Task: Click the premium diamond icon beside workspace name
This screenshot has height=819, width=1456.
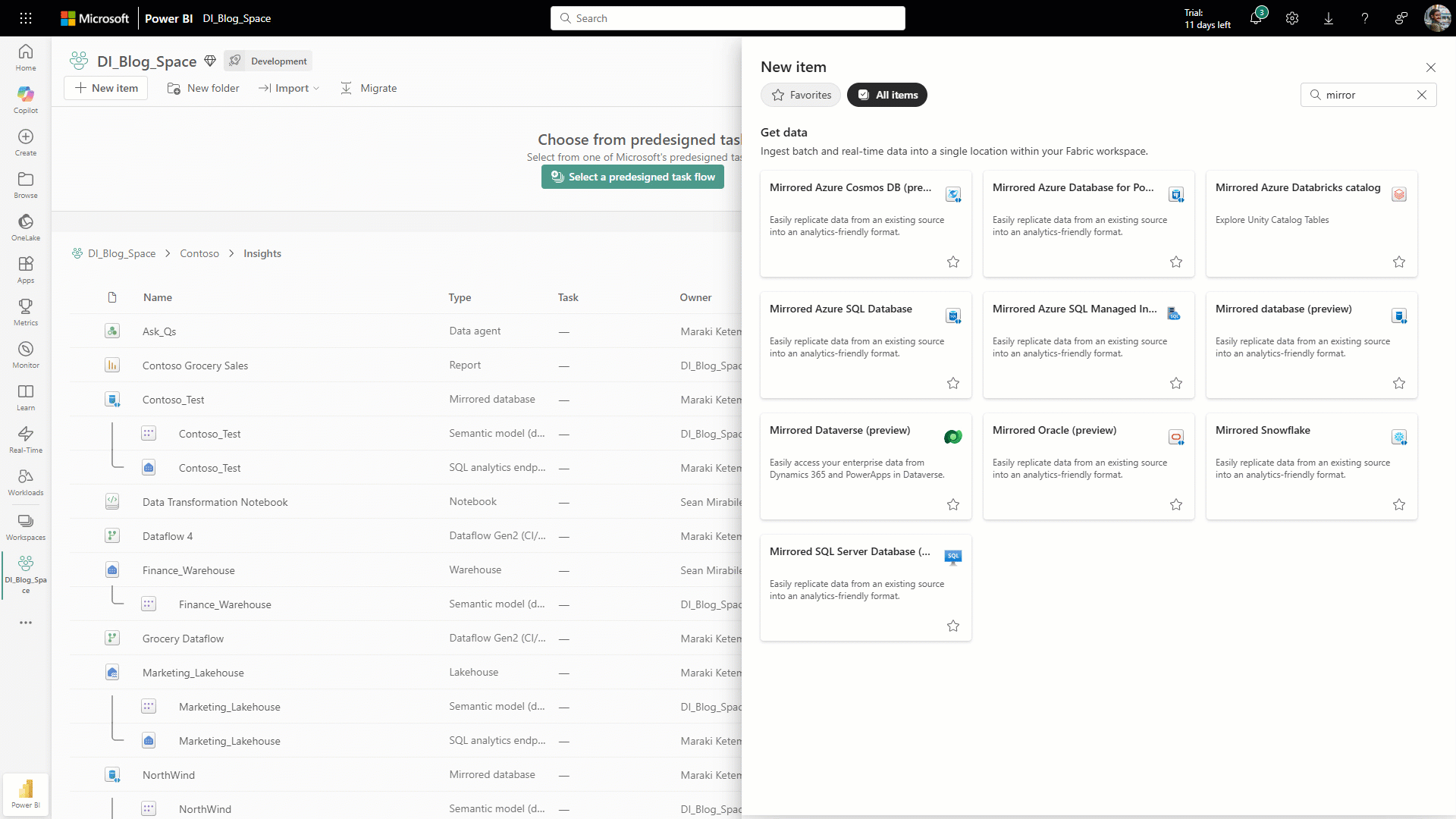Action: click(210, 61)
